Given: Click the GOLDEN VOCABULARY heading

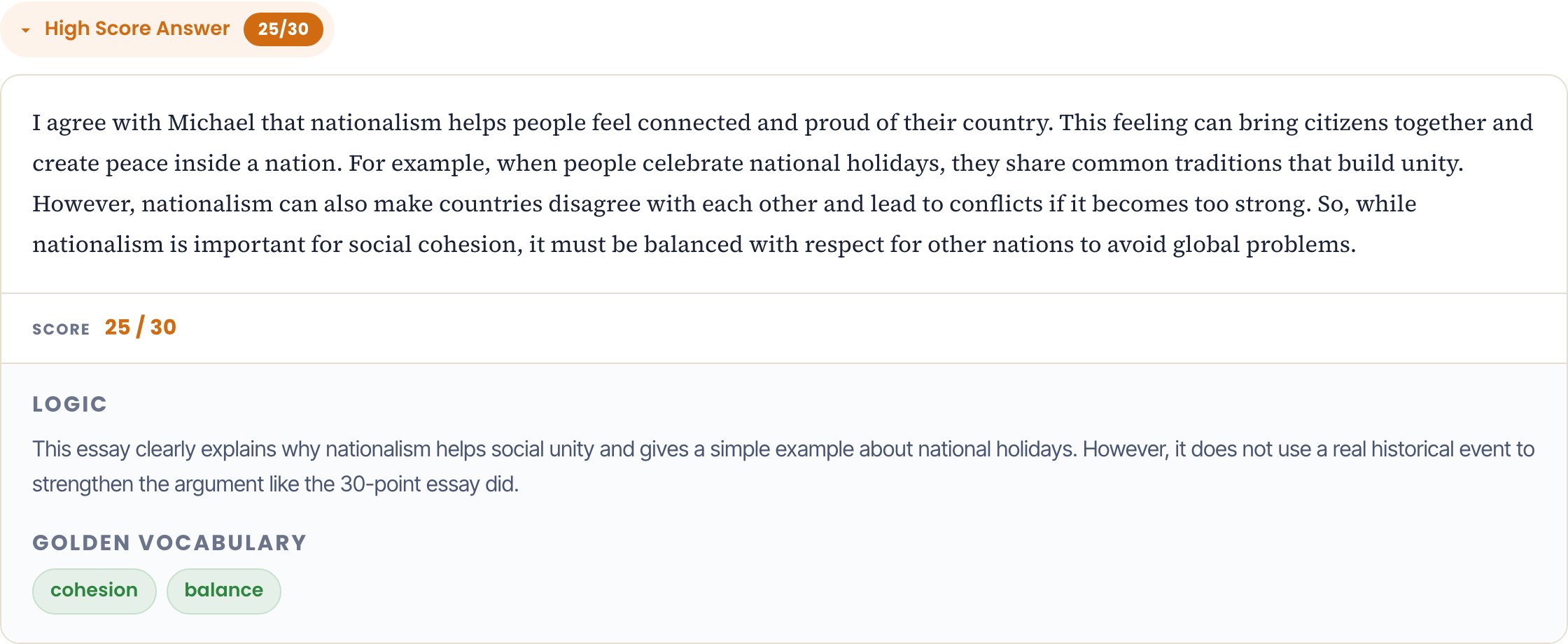Looking at the screenshot, I should pos(169,542).
